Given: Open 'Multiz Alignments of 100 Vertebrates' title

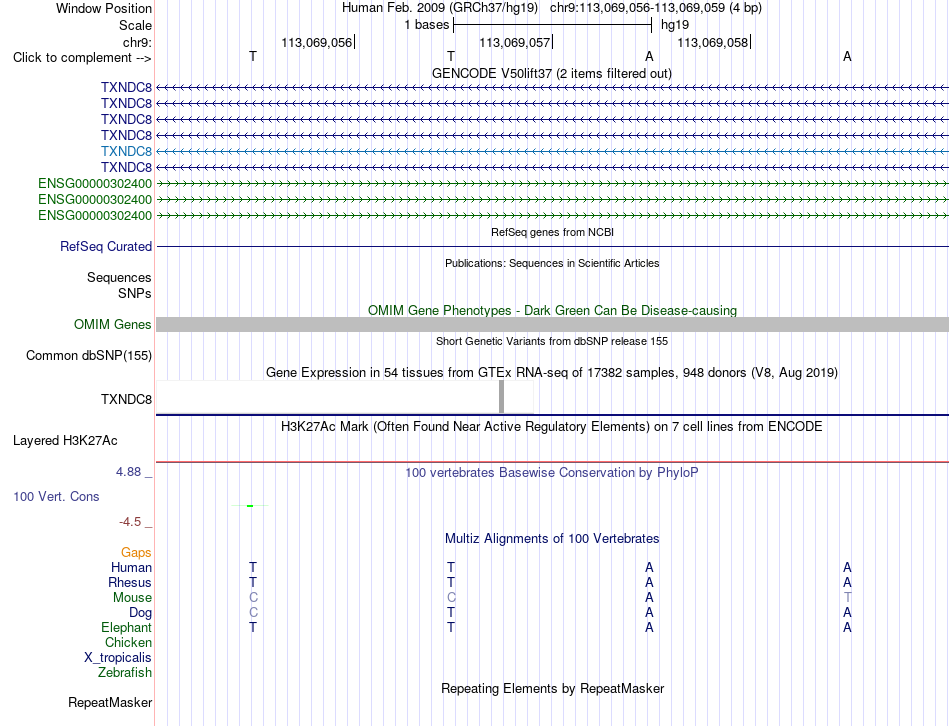Looking at the screenshot, I should tap(552, 539).
